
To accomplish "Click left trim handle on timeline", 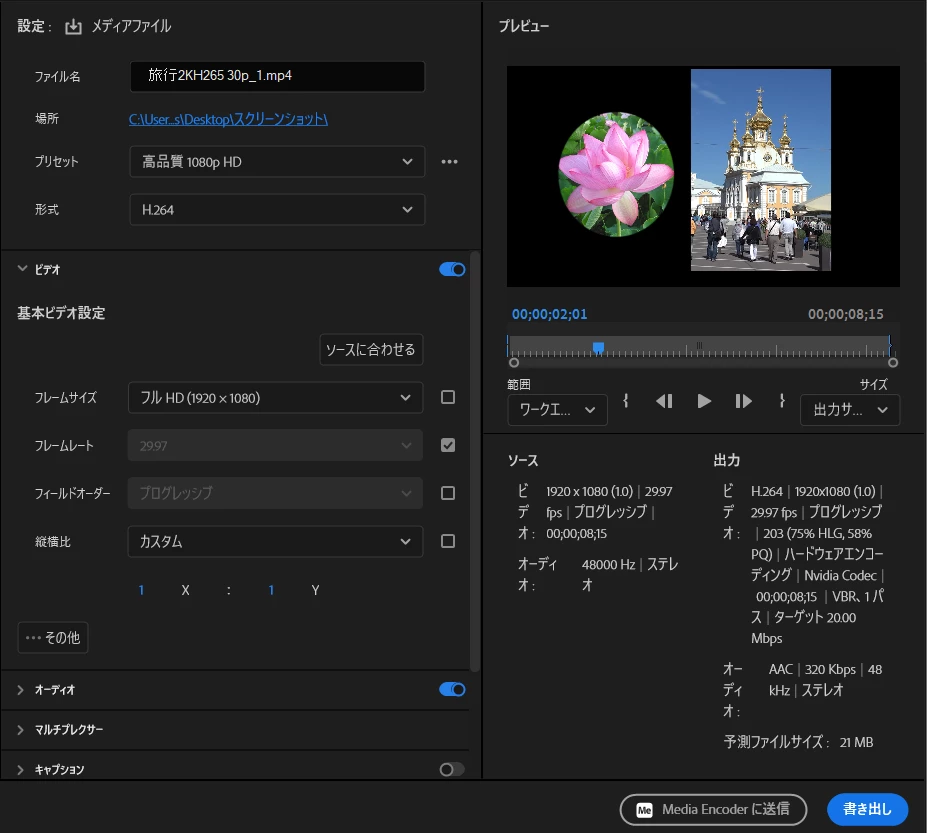I will click(x=514, y=362).
